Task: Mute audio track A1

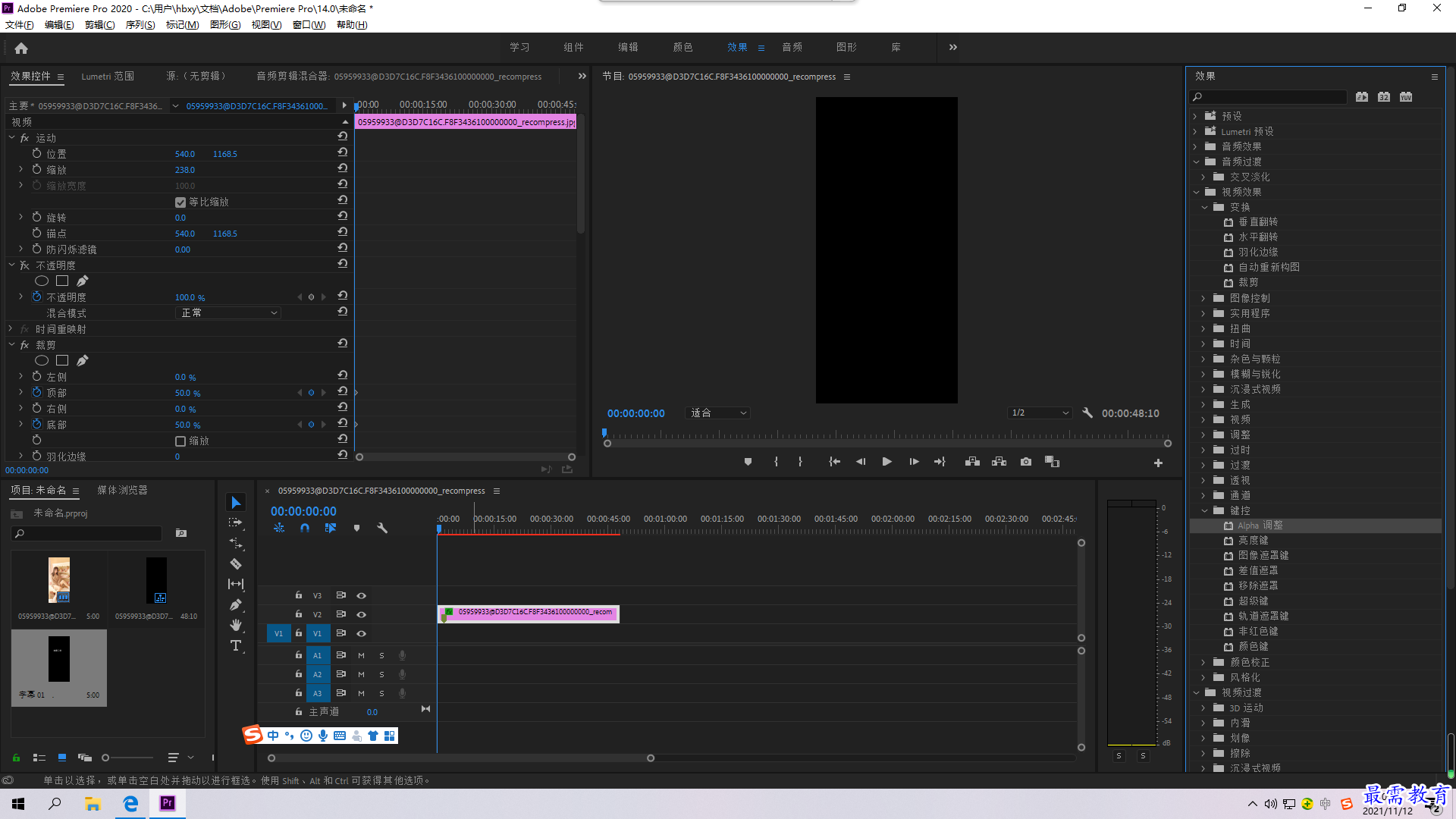Action: pos(361,655)
